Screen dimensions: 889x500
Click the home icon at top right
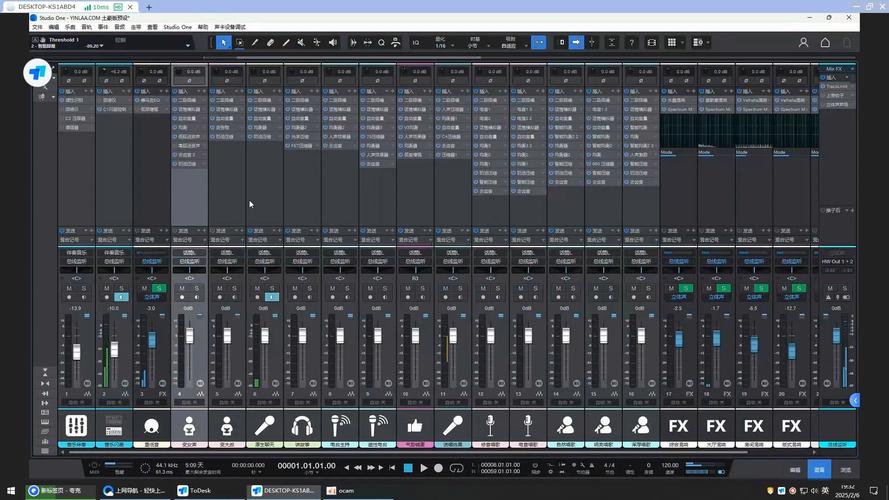(825, 42)
